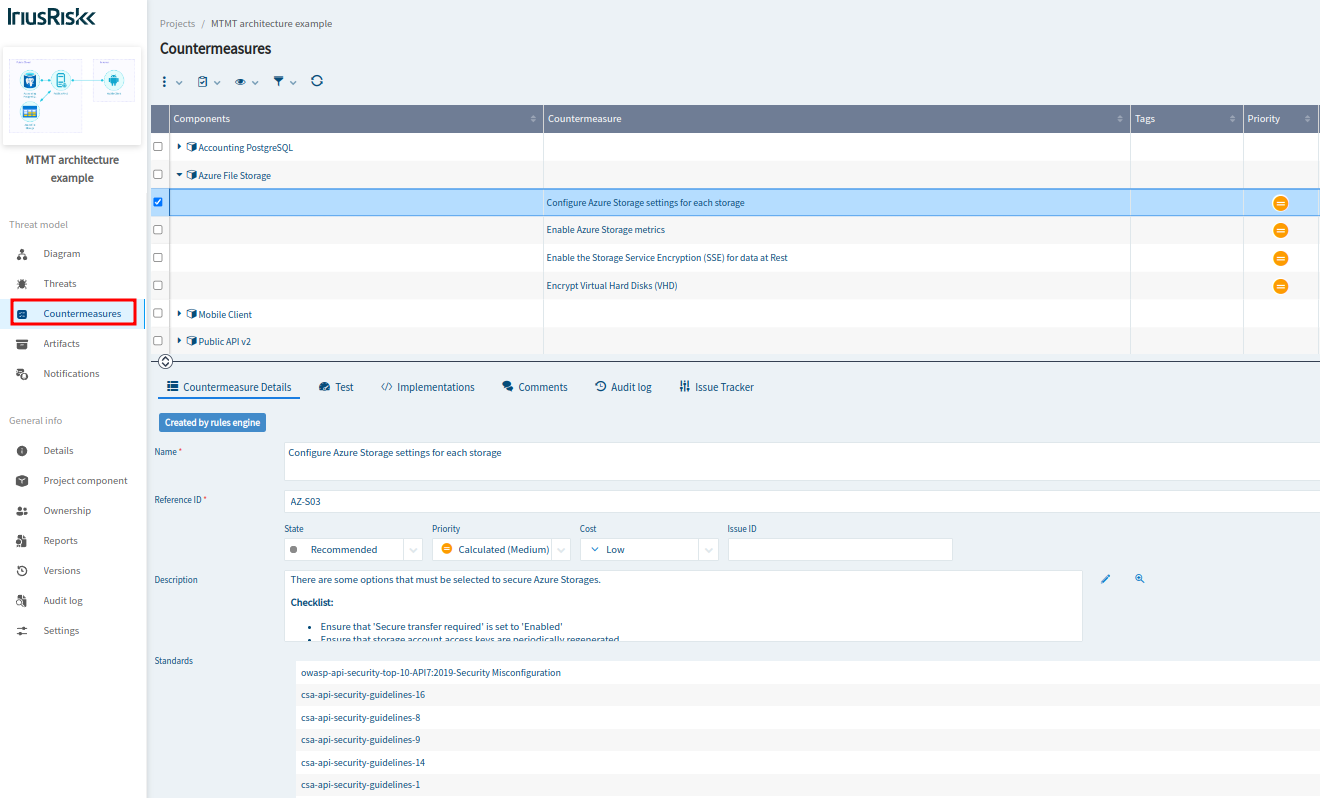Click inside the empty Issue ID field
This screenshot has width=1320, height=798.
point(840,549)
